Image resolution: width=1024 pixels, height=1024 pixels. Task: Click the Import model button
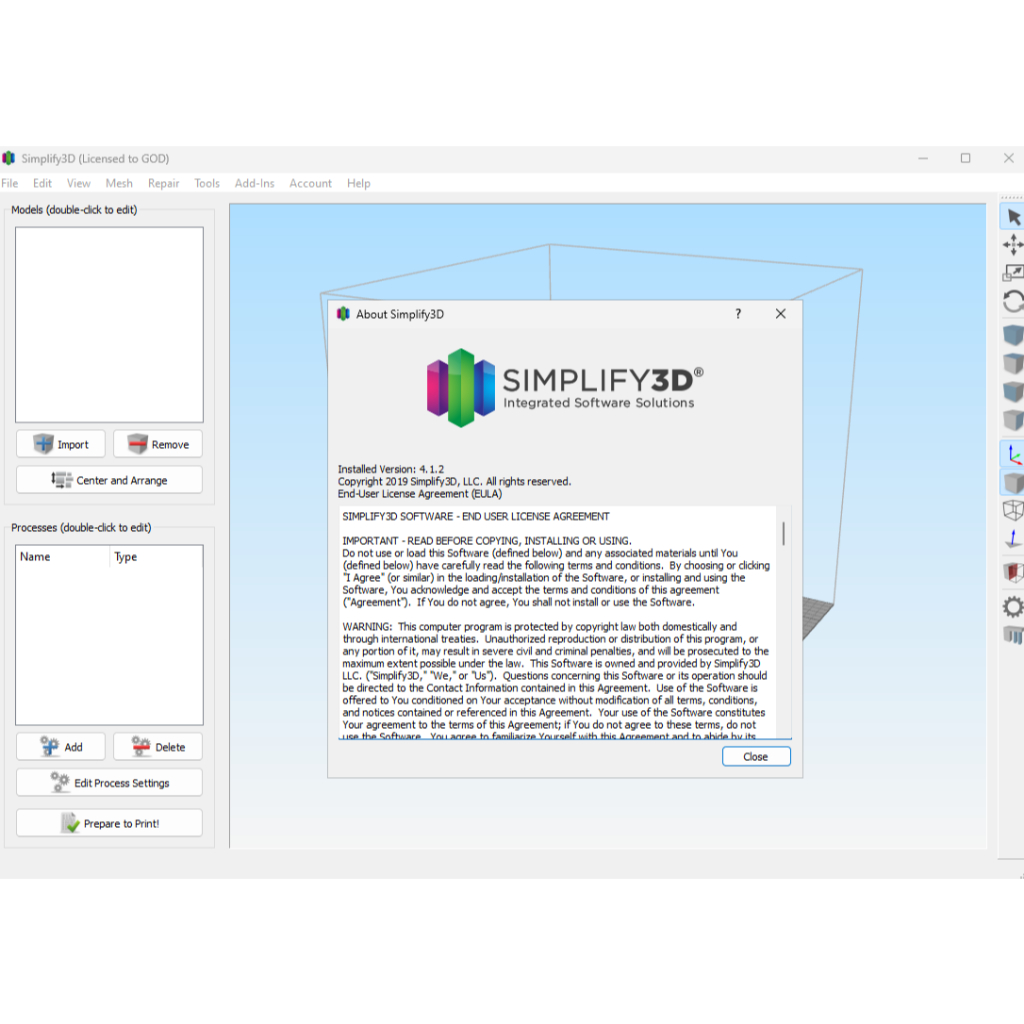coord(61,444)
